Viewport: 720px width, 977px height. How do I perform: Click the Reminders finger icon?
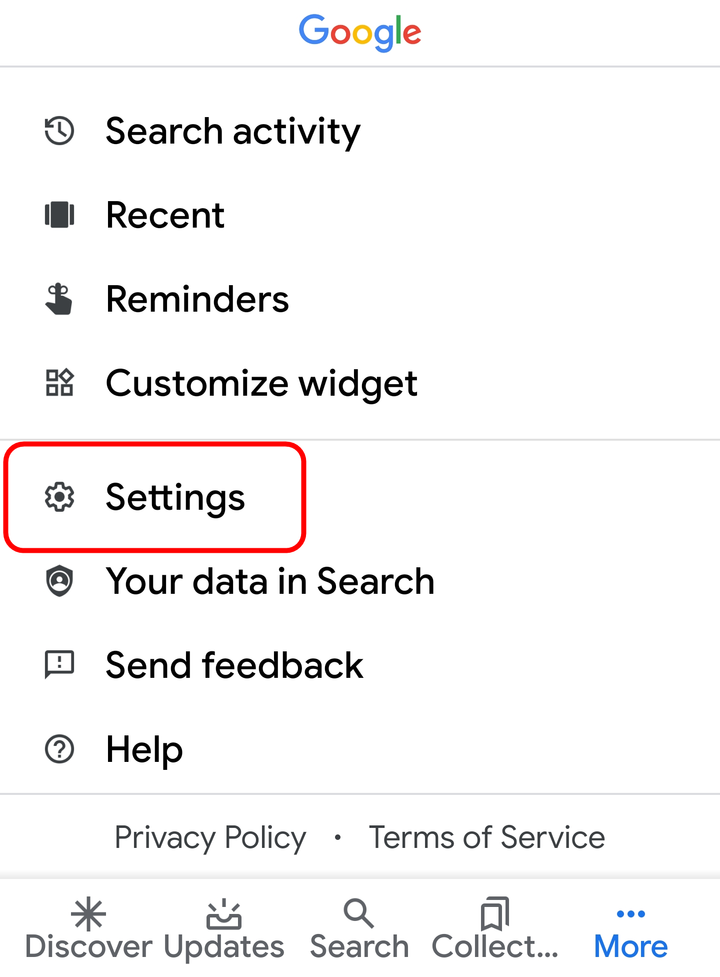coord(60,299)
